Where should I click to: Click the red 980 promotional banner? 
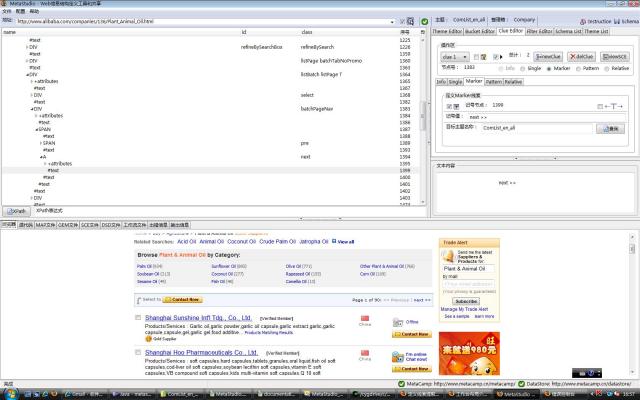tap(469, 353)
